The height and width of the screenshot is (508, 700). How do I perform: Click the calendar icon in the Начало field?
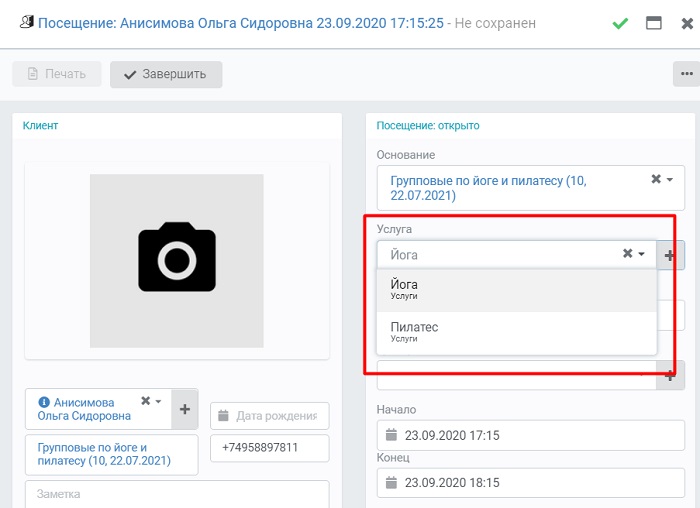391,434
